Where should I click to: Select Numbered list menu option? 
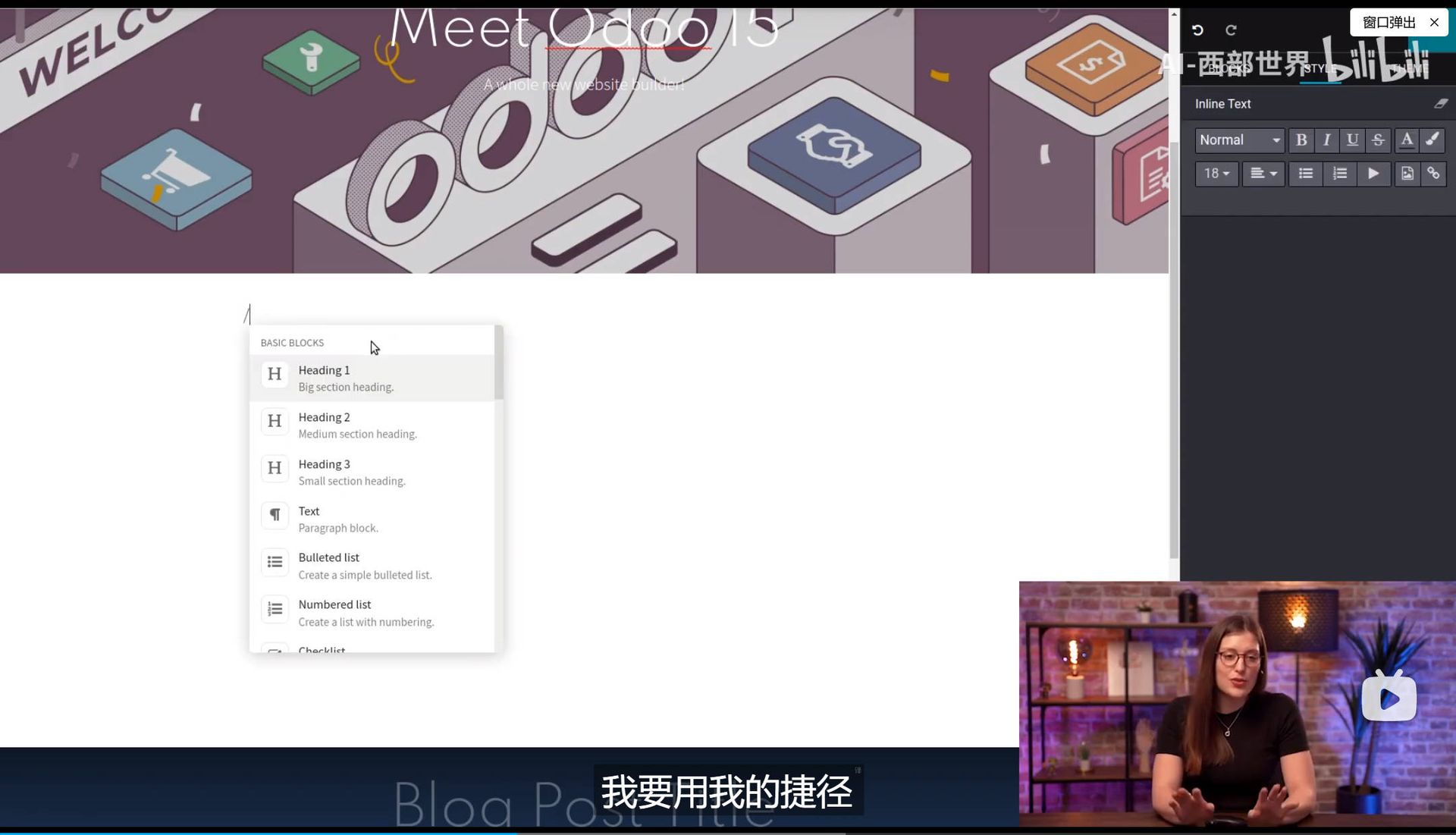pyautogui.click(x=372, y=613)
